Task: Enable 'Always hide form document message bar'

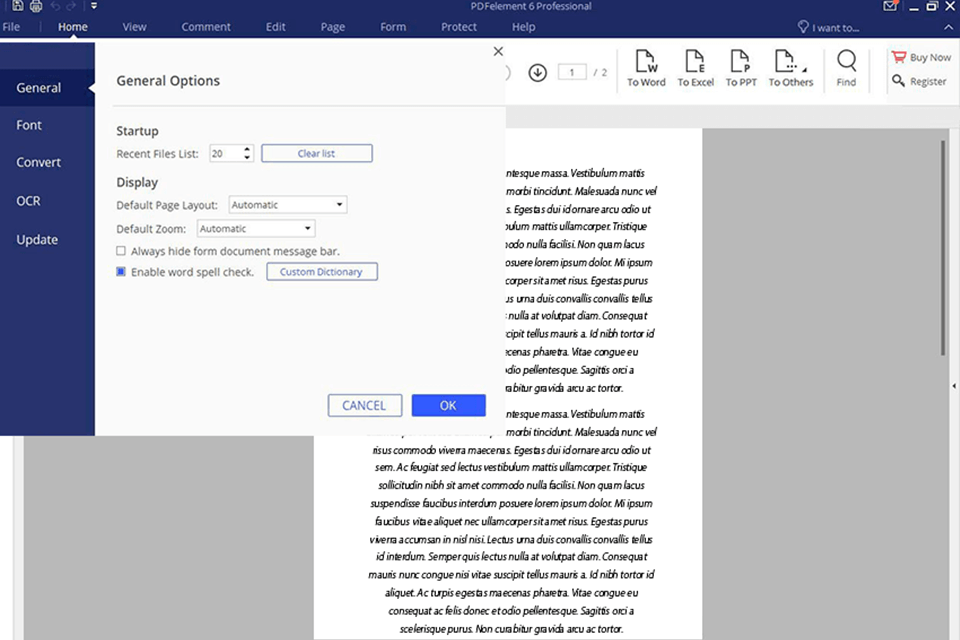Action: point(121,251)
